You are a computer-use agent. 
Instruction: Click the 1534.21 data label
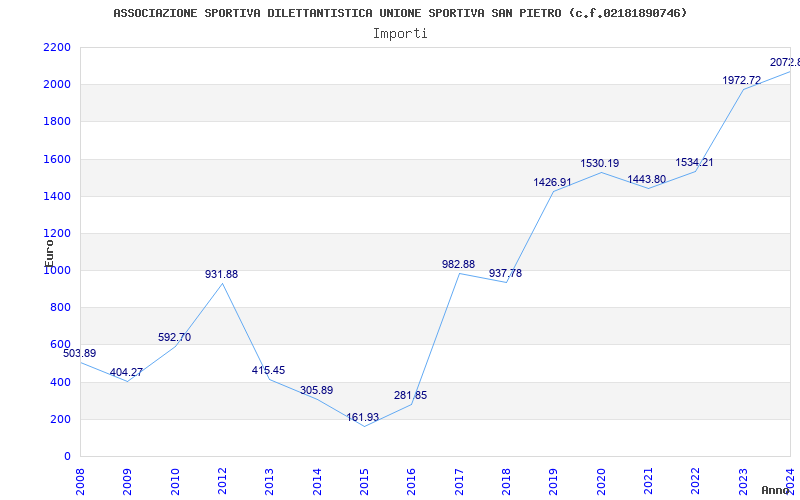click(x=694, y=163)
